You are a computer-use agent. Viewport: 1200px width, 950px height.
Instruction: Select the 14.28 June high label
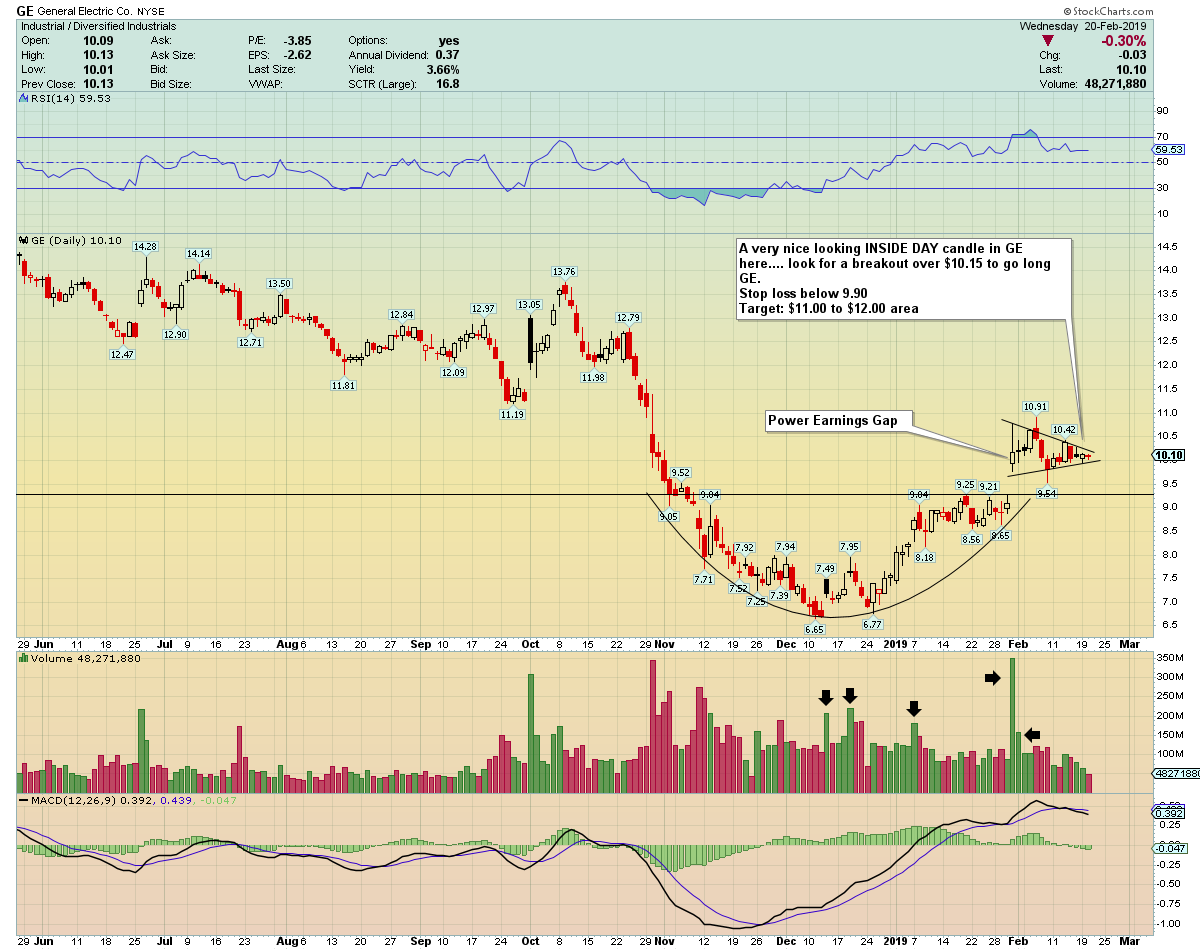[145, 246]
